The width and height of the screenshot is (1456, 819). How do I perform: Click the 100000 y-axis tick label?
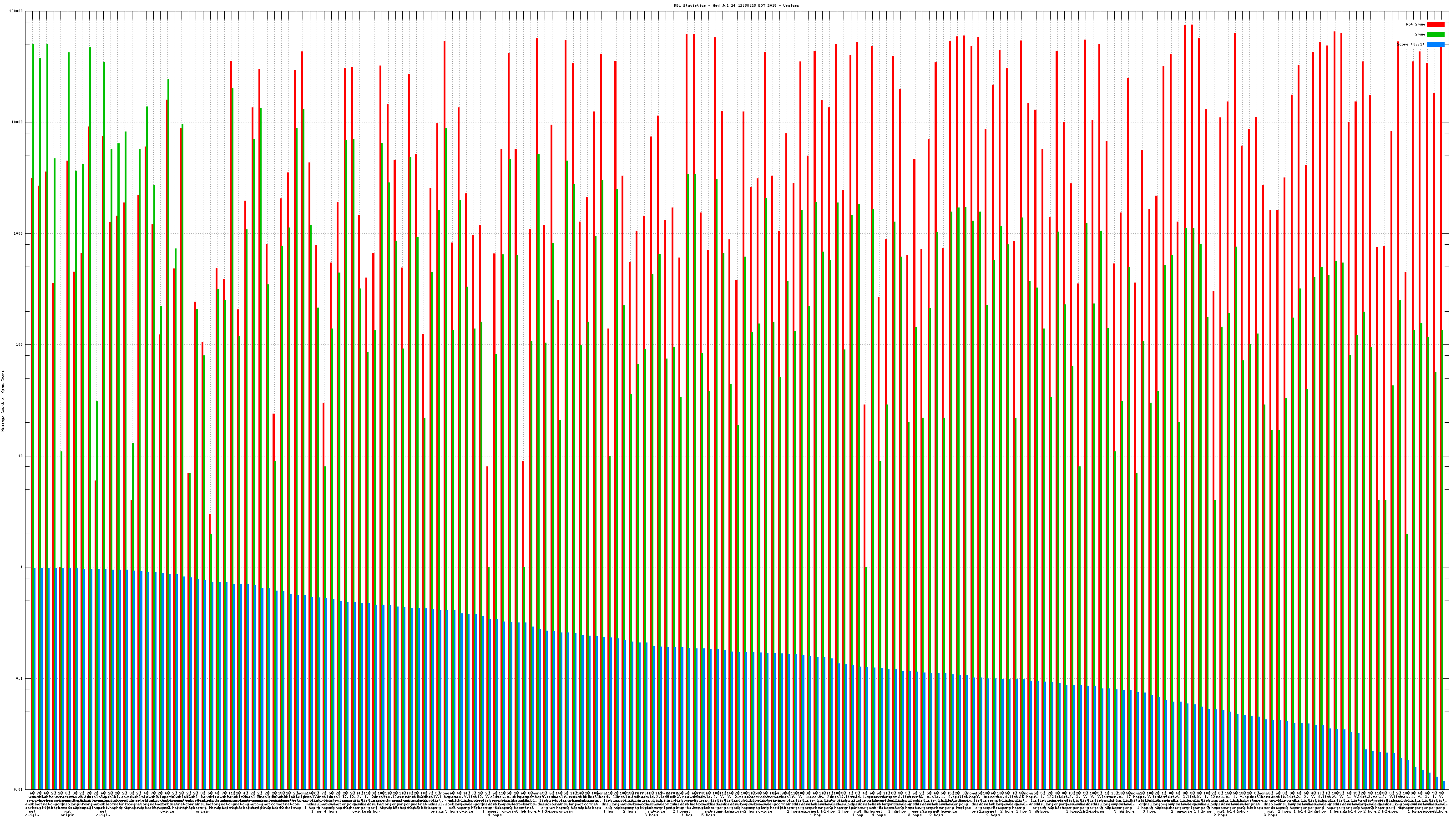(16, 11)
